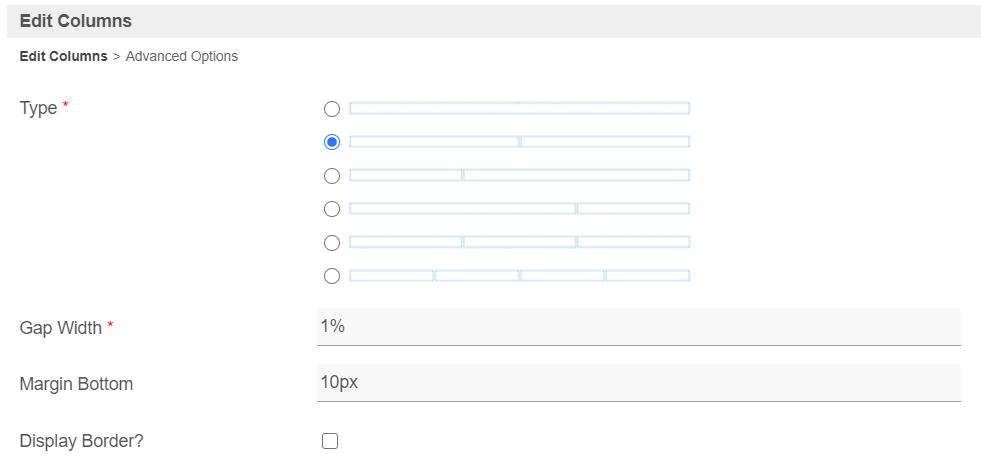Click the four equal columns layout diagram
981x472 pixels.
tap(519, 276)
